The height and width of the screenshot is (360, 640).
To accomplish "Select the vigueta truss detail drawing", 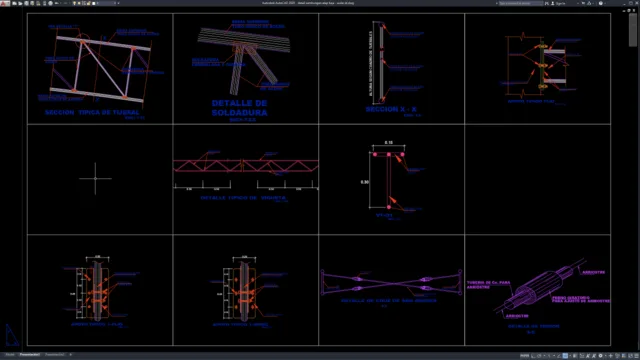I will click(x=246, y=166).
